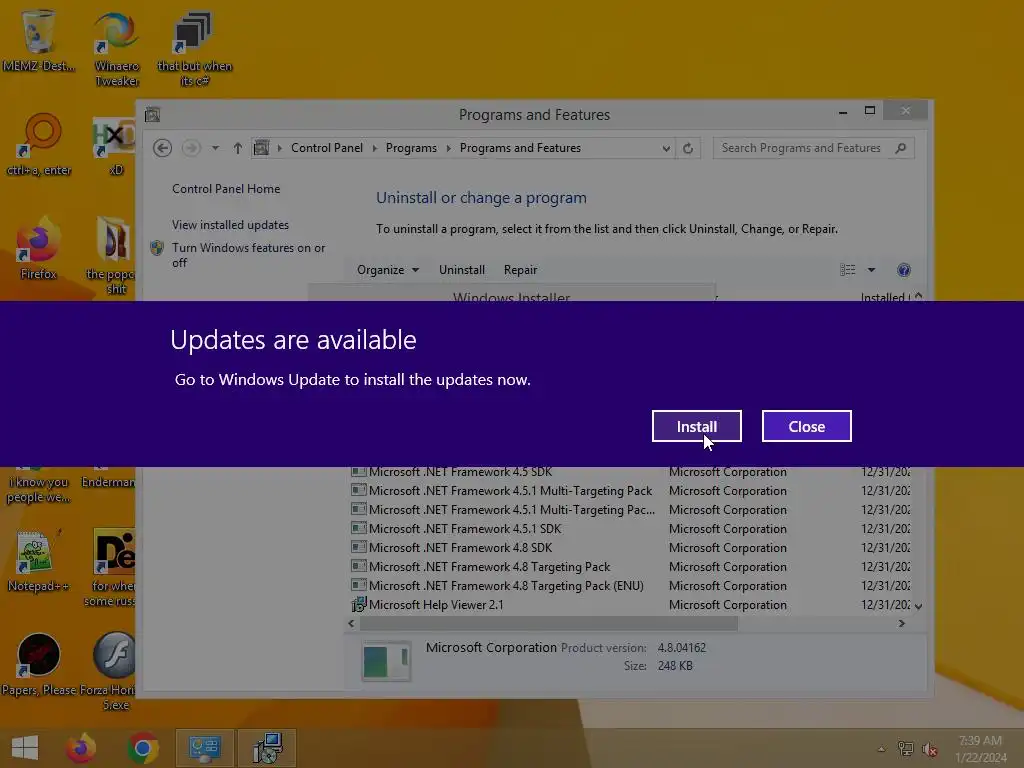Click the Programs and Features breadcrumb

[x=520, y=148]
